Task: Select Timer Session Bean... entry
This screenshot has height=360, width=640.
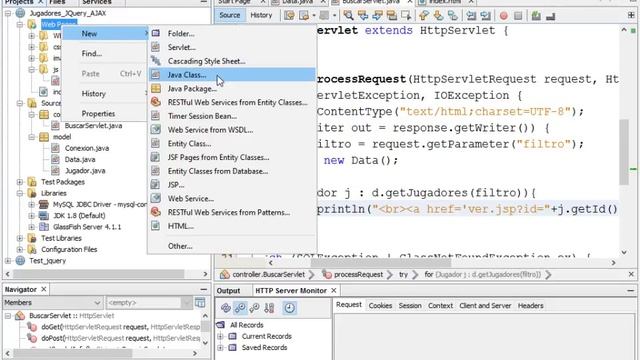Action: [x=232, y=116]
